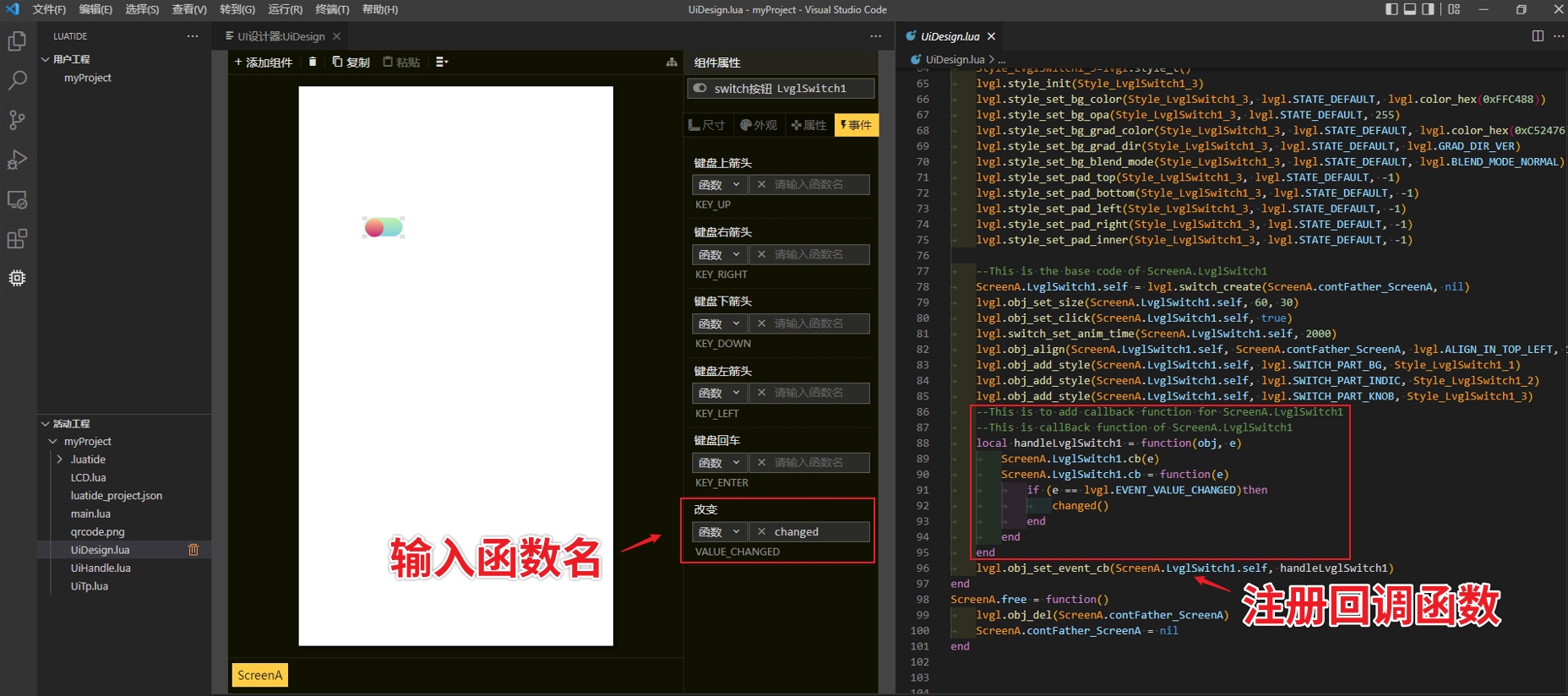This screenshot has height=696, width=1568.
Task: Open the 运行(R) menu
Action: pos(285,9)
